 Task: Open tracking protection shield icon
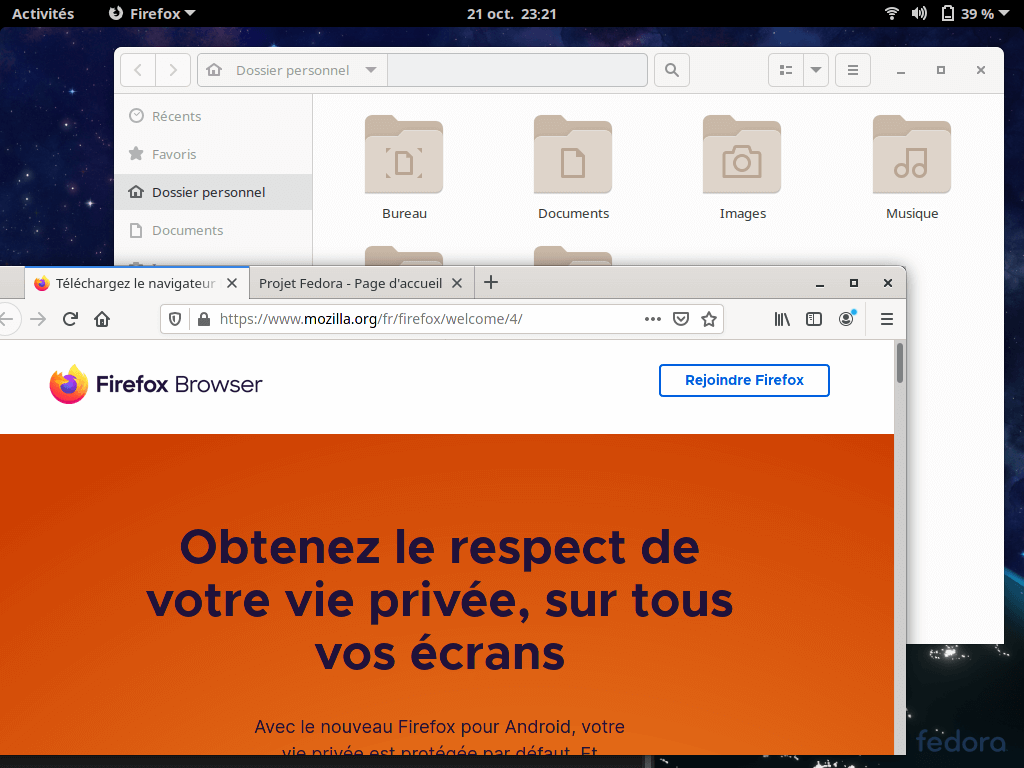[175, 319]
